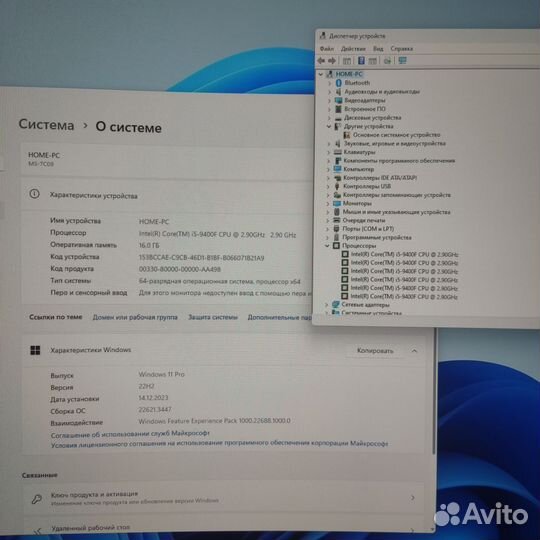Screen dimensions: 540x540
Task: Scan for hardware changes using monitor icon
Action: point(402,61)
